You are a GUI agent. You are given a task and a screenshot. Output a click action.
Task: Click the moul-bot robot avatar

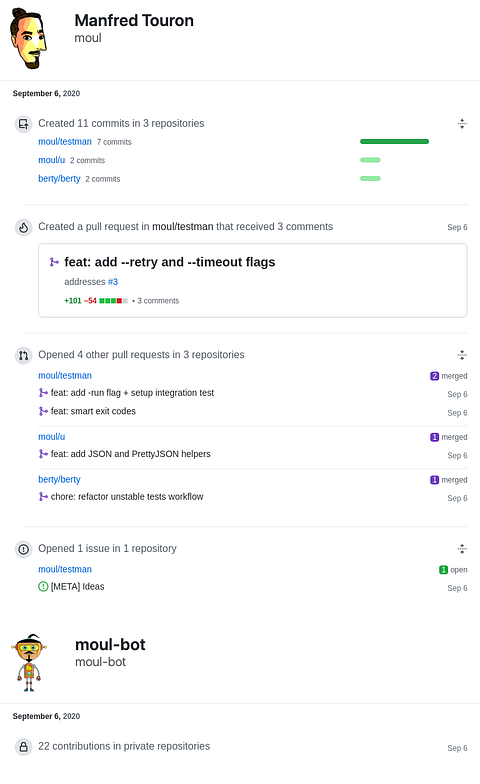[29, 662]
